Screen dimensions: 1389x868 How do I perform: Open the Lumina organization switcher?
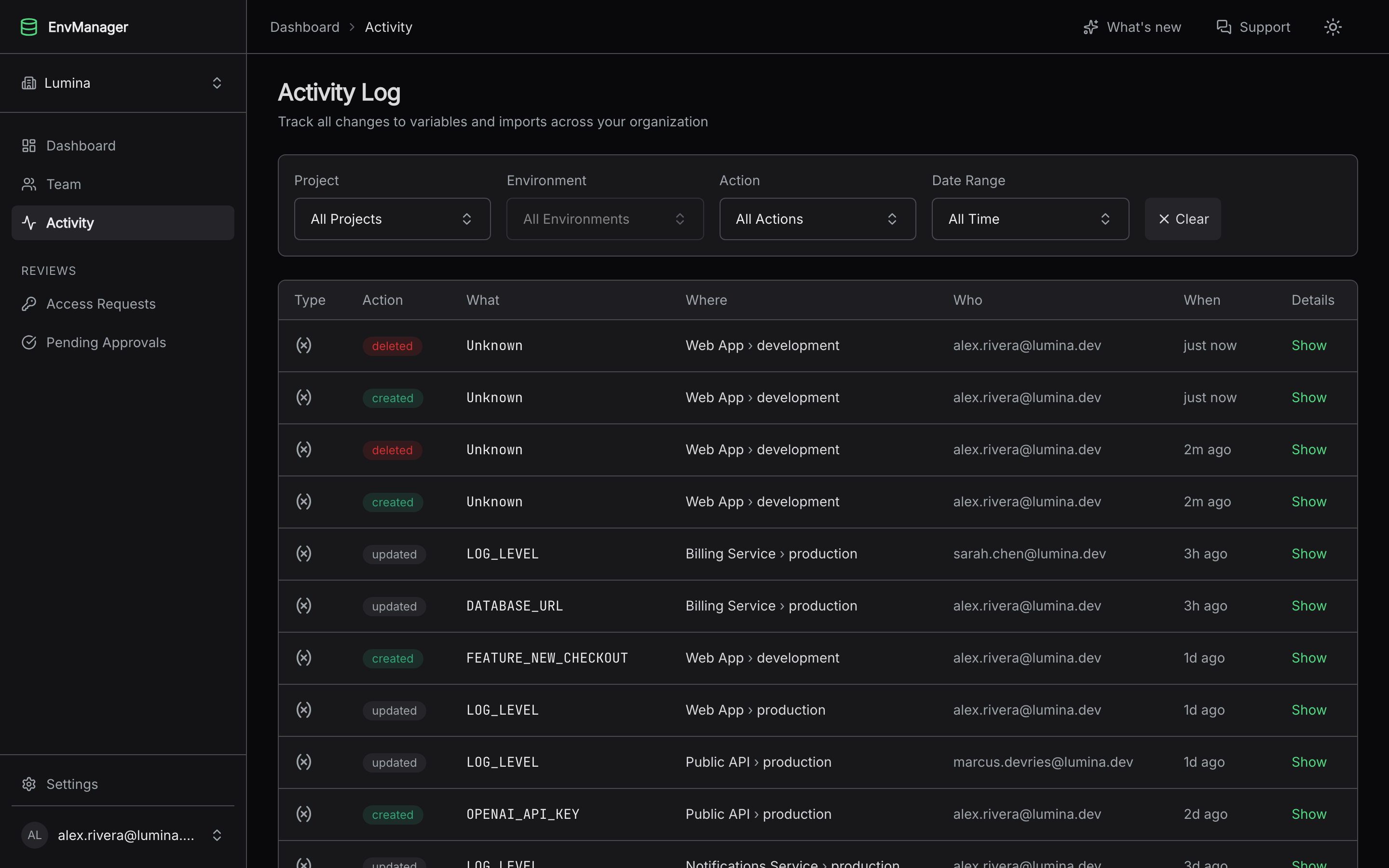123,83
